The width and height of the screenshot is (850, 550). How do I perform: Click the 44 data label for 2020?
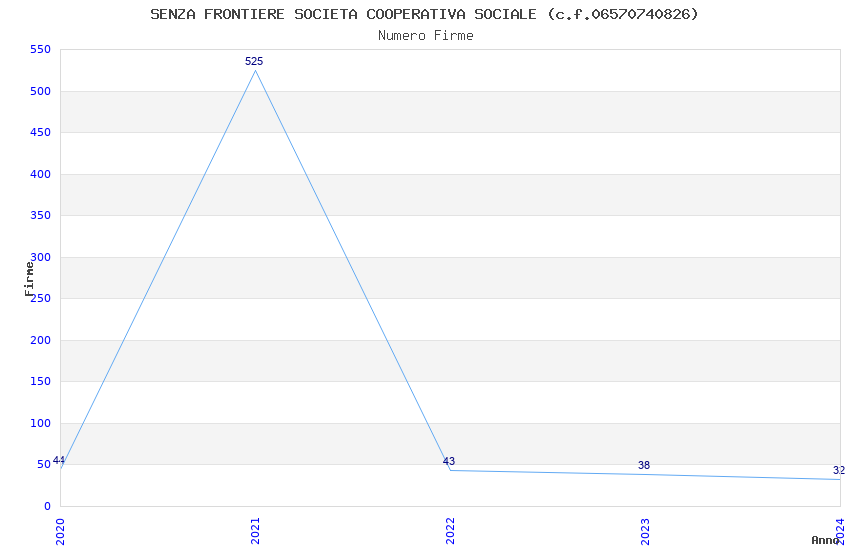[x=59, y=460]
